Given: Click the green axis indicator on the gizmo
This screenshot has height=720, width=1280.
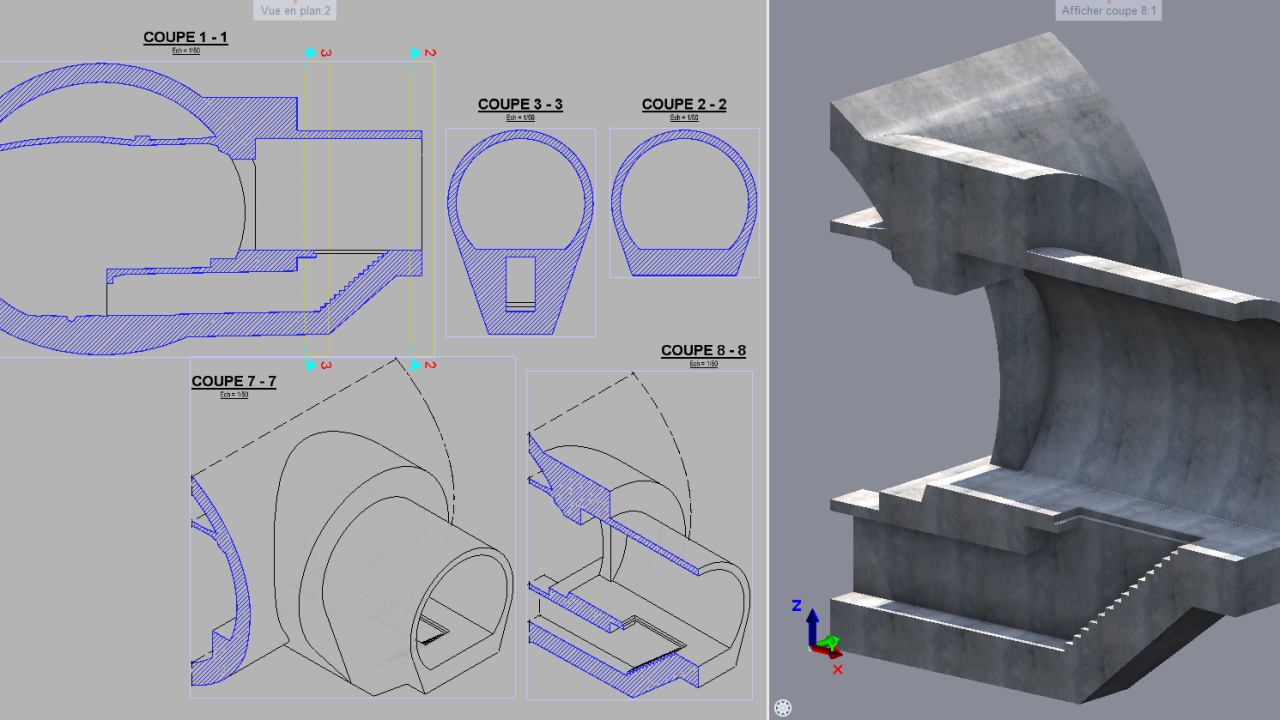Looking at the screenshot, I should [828, 640].
